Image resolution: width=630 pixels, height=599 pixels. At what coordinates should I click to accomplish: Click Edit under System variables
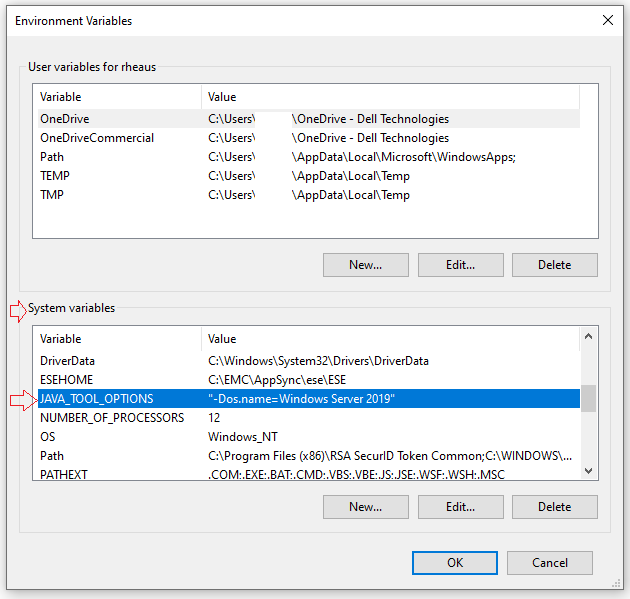click(460, 507)
